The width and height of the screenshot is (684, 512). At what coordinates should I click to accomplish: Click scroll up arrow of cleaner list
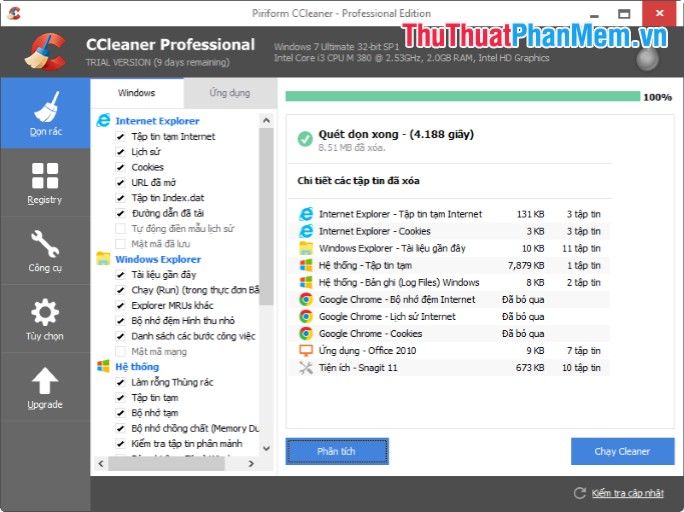click(267, 120)
